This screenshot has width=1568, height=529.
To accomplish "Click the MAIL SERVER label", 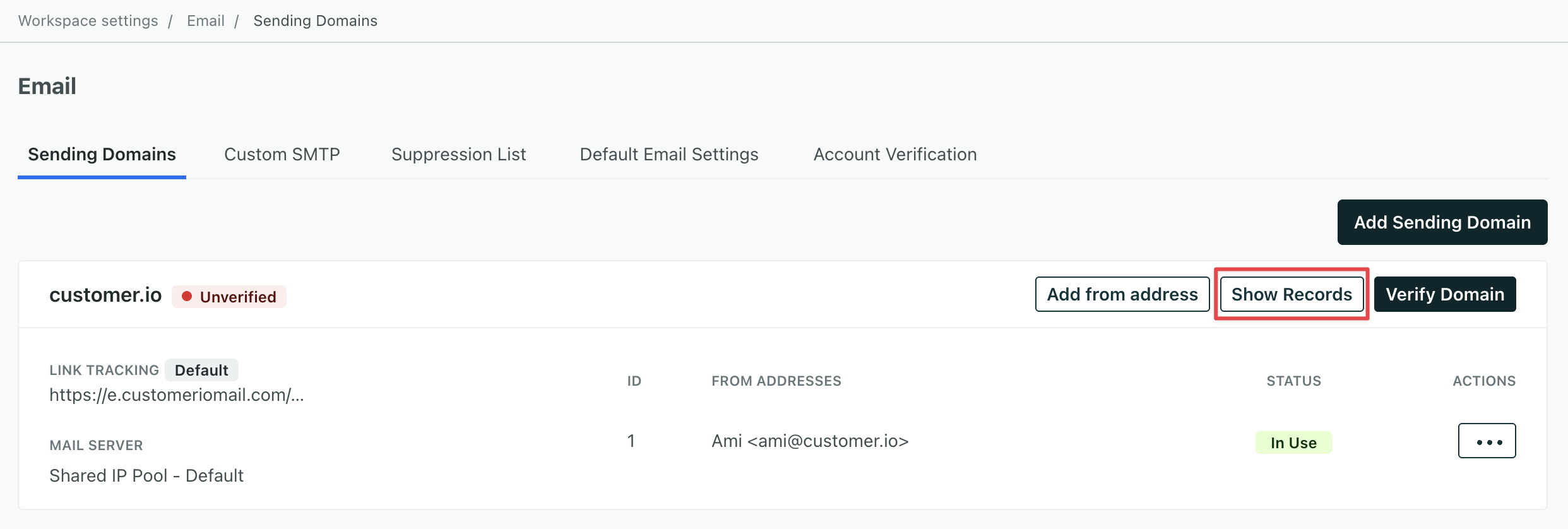I will click(96, 445).
